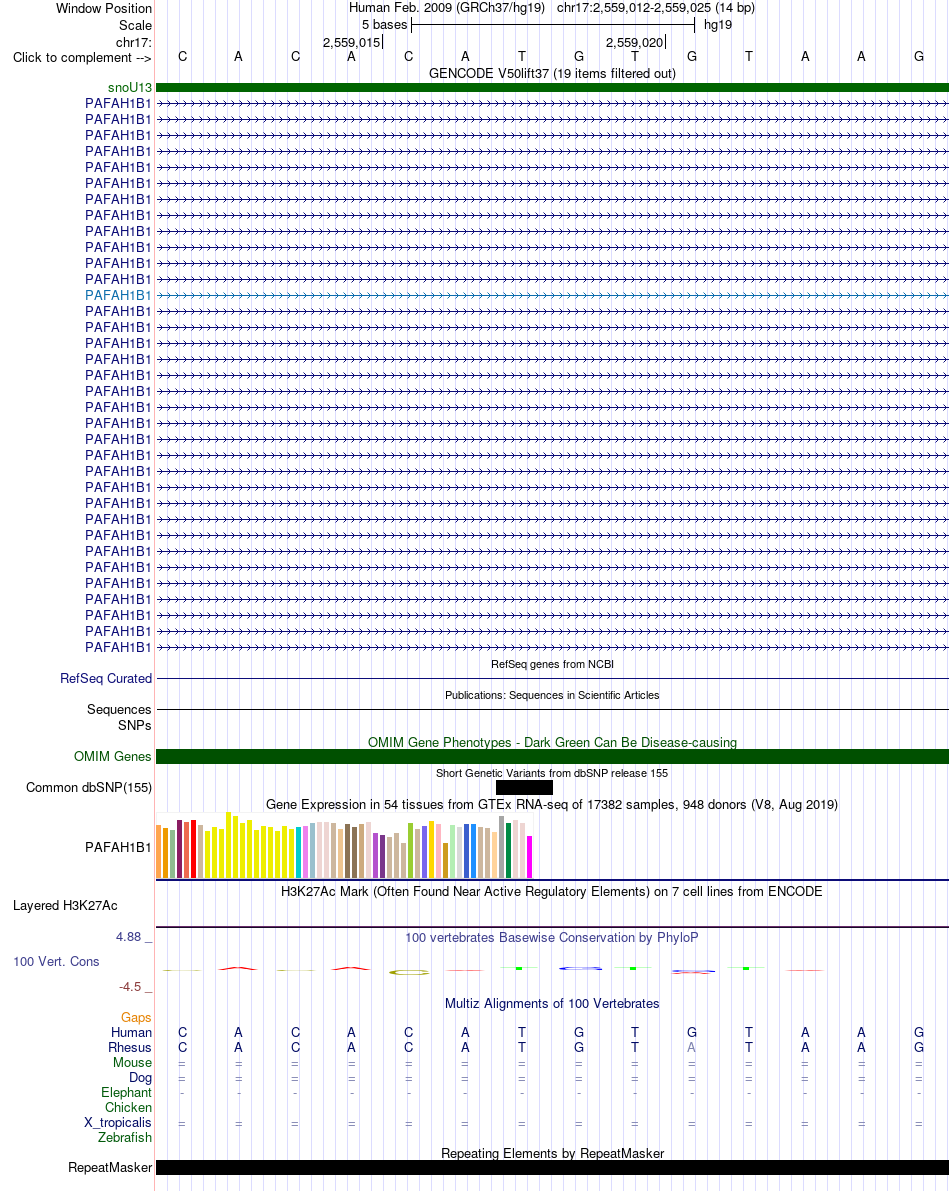Viewport: 950px width, 1191px height.
Task: Click the X_tropicalis species label
Action: tap(118, 1123)
